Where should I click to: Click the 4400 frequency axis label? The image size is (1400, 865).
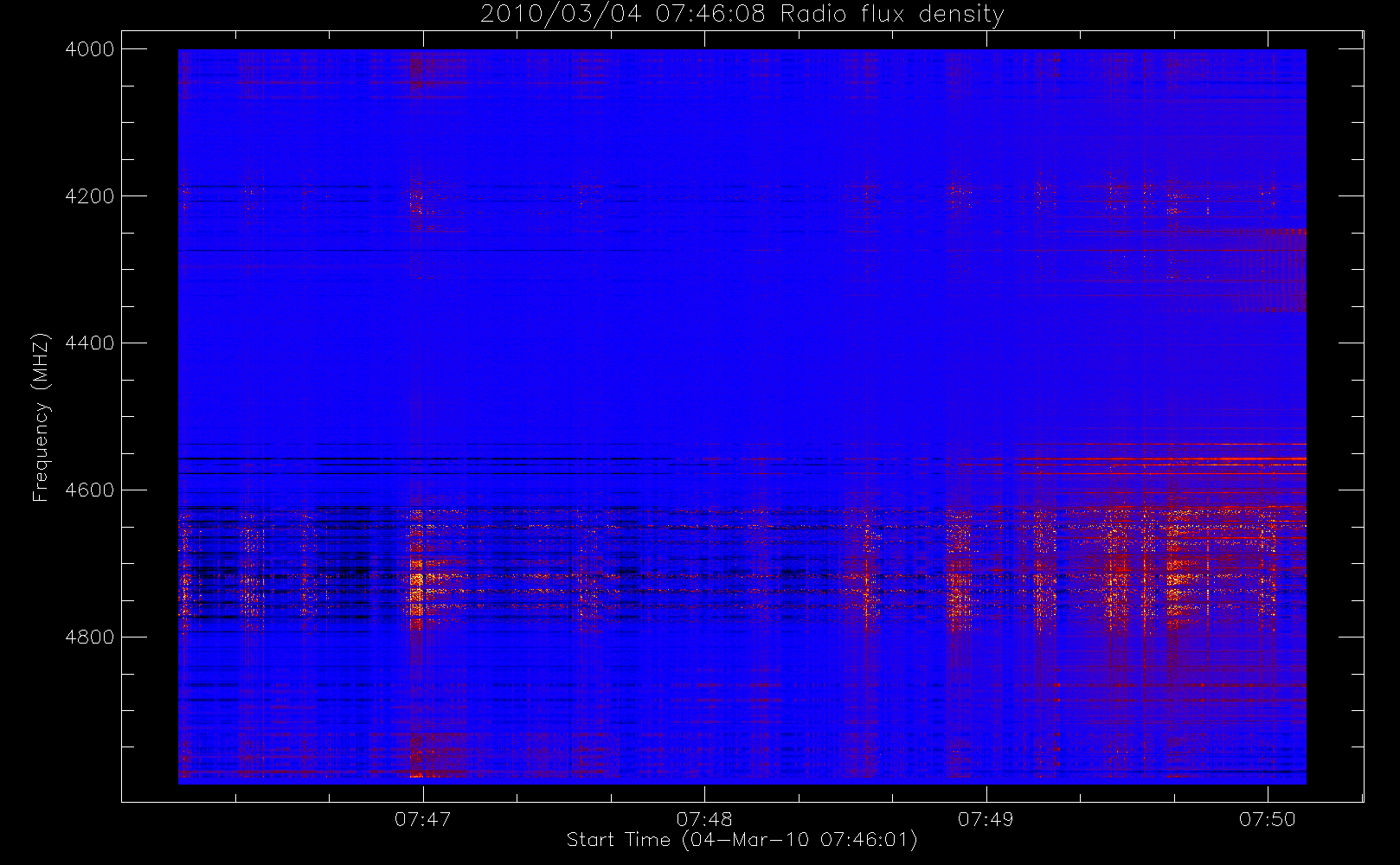click(x=90, y=343)
